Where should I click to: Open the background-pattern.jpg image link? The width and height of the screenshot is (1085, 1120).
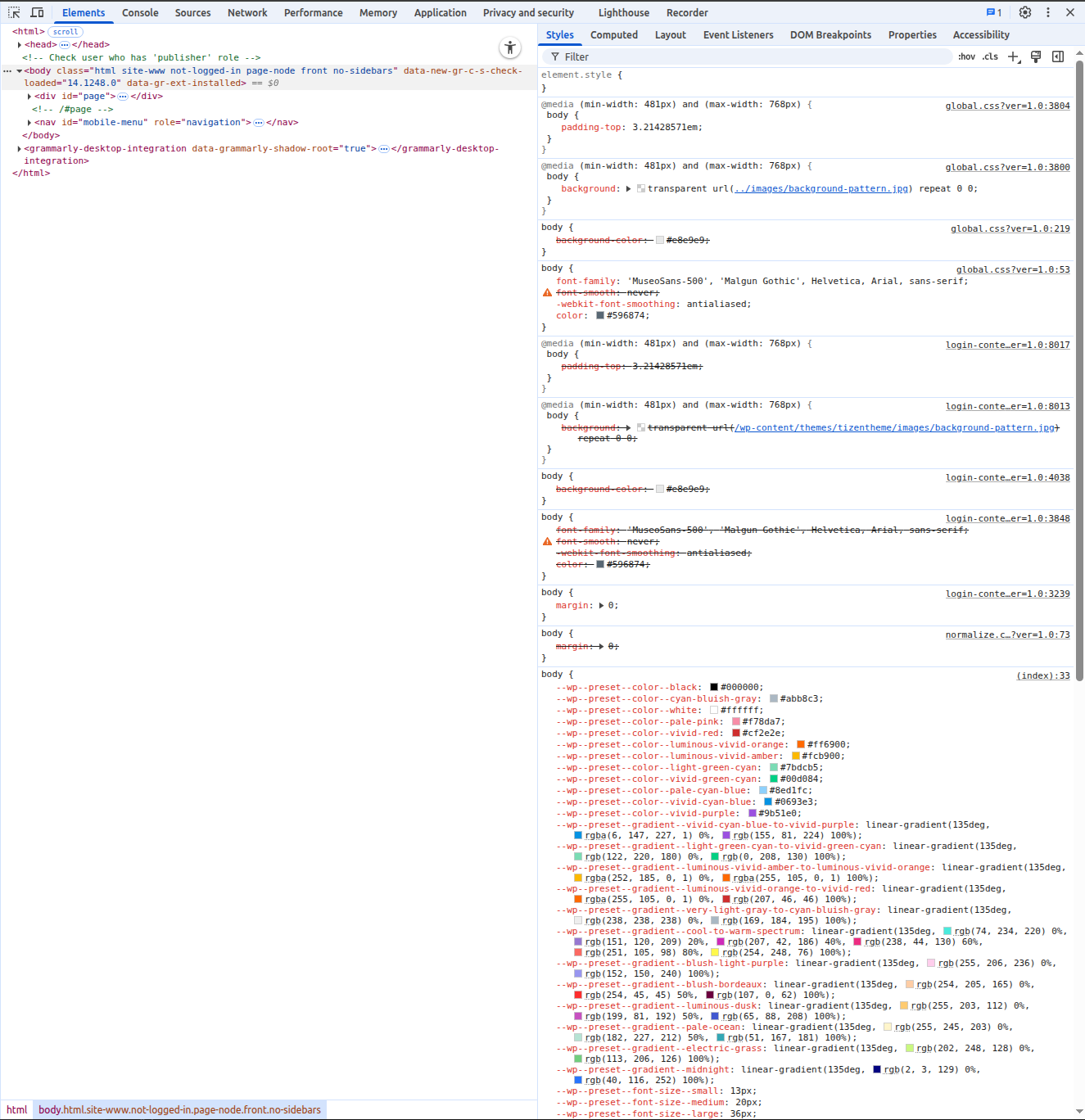821,188
